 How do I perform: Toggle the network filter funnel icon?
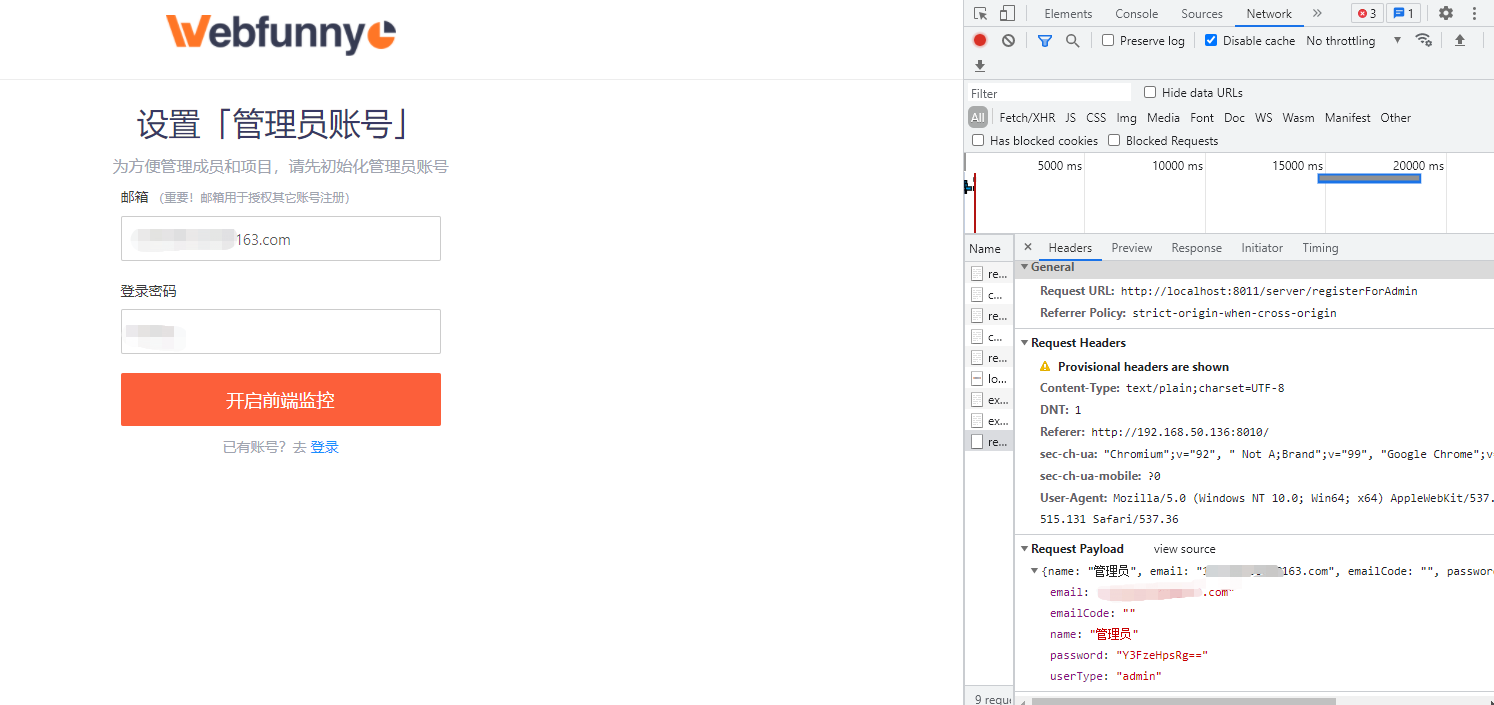coord(1045,41)
